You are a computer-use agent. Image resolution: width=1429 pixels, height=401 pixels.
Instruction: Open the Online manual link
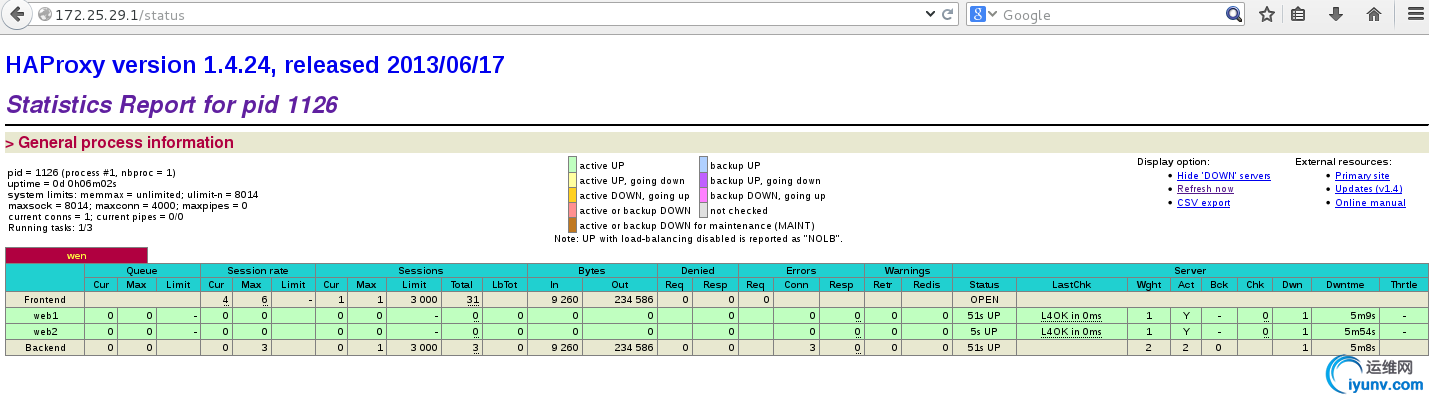(x=1370, y=203)
